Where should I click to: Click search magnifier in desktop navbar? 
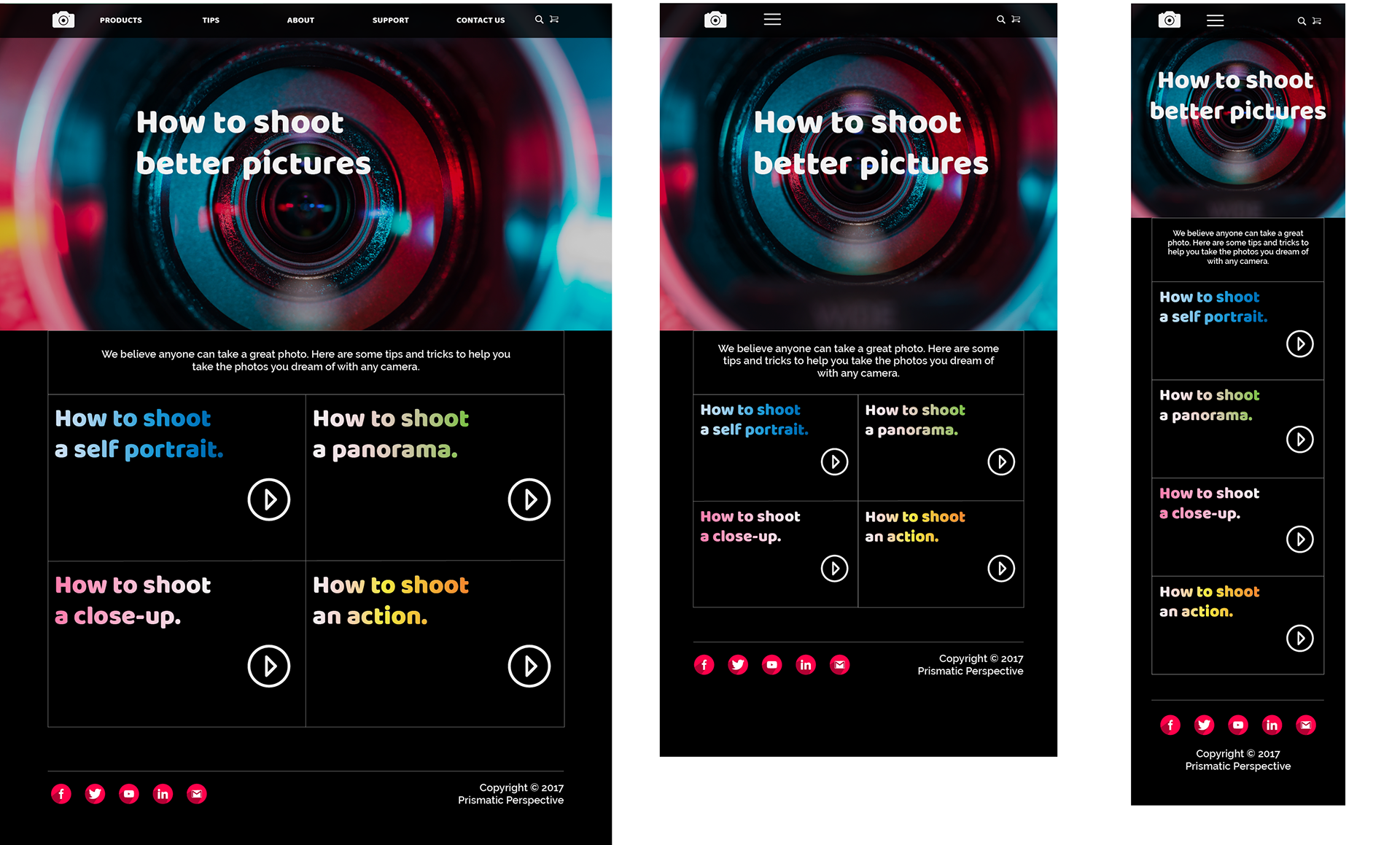point(539,20)
